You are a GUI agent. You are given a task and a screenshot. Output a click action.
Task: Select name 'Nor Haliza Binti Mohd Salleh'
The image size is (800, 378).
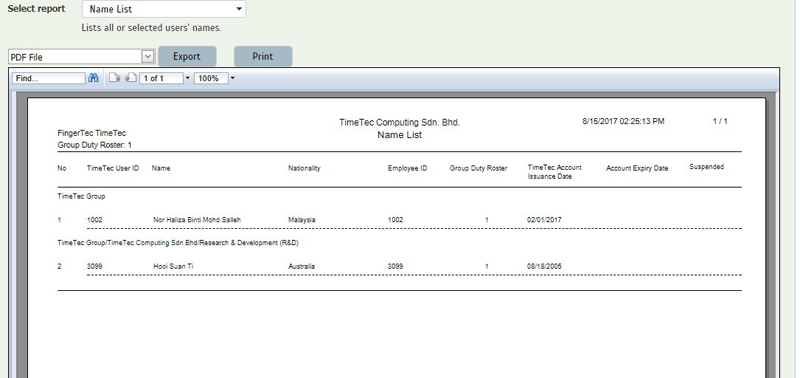(197, 220)
